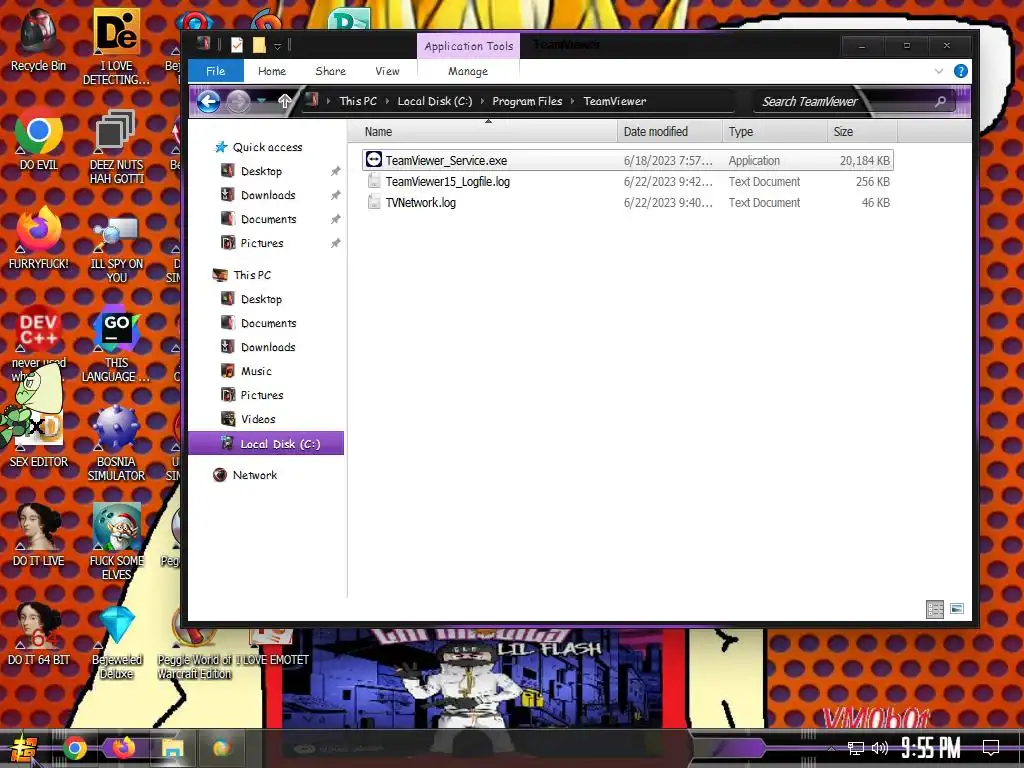Click Chrome icon in the taskbar
This screenshot has height=768, width=1024.
click(75, 748)
